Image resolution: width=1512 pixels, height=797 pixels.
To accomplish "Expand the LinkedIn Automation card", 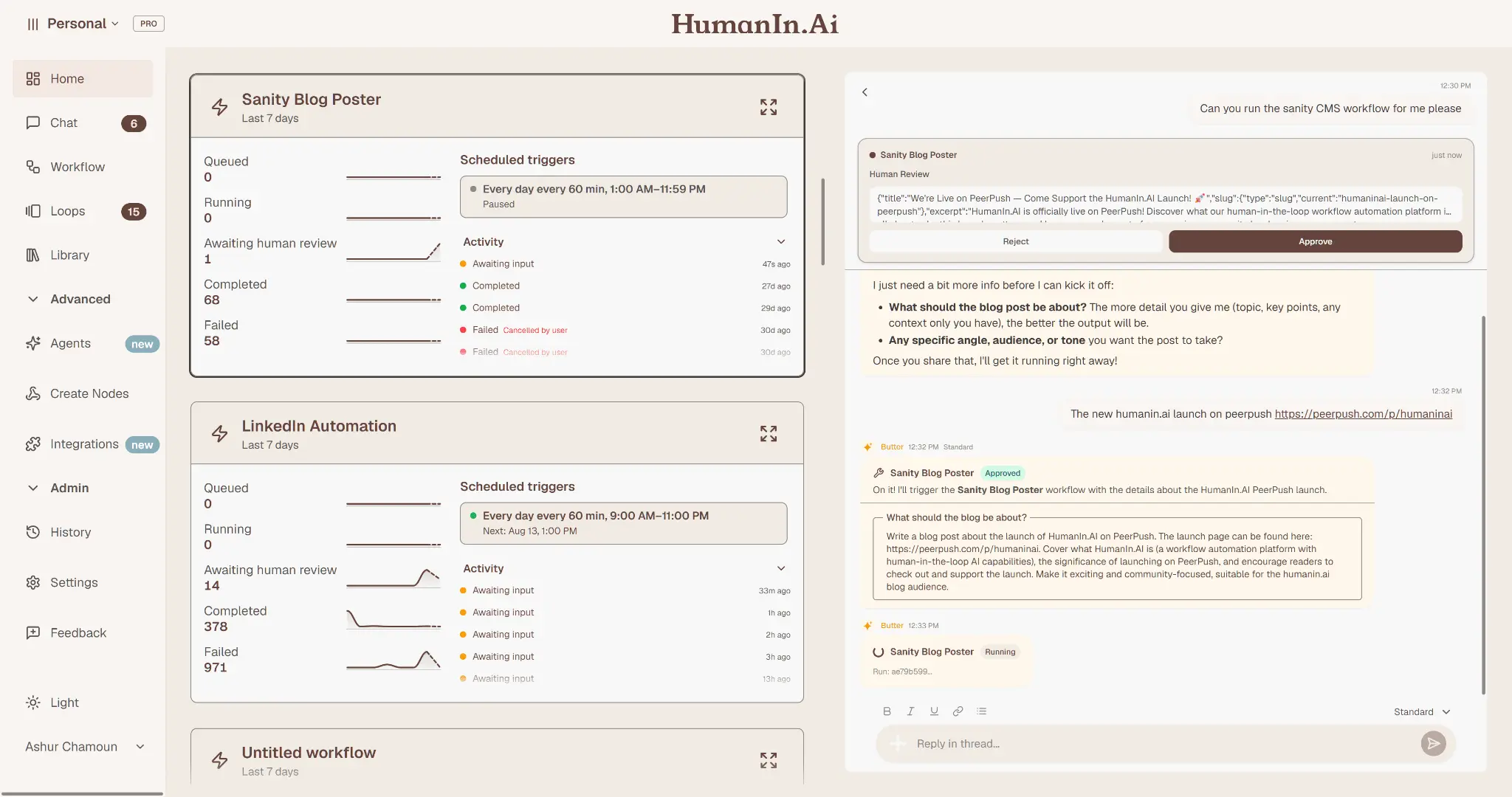I will click(x=769, y=434).
